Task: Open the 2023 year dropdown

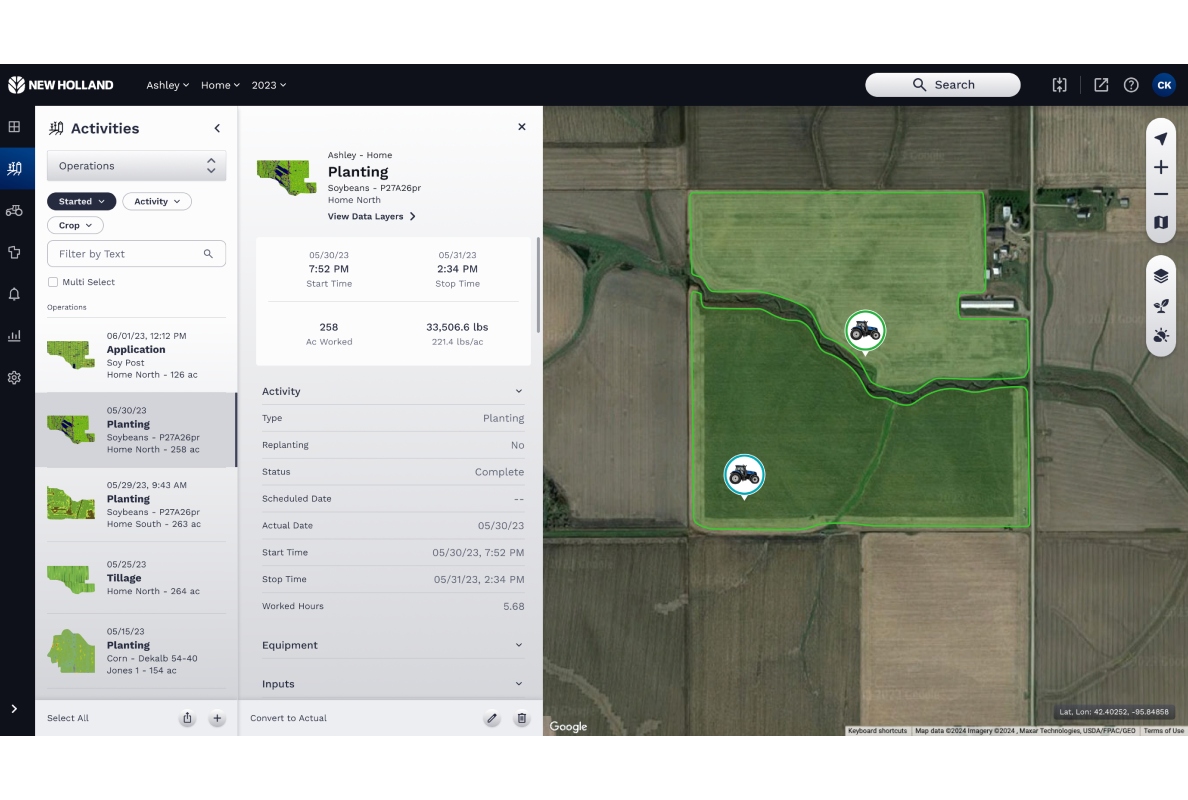Action: tap(269, 85)
